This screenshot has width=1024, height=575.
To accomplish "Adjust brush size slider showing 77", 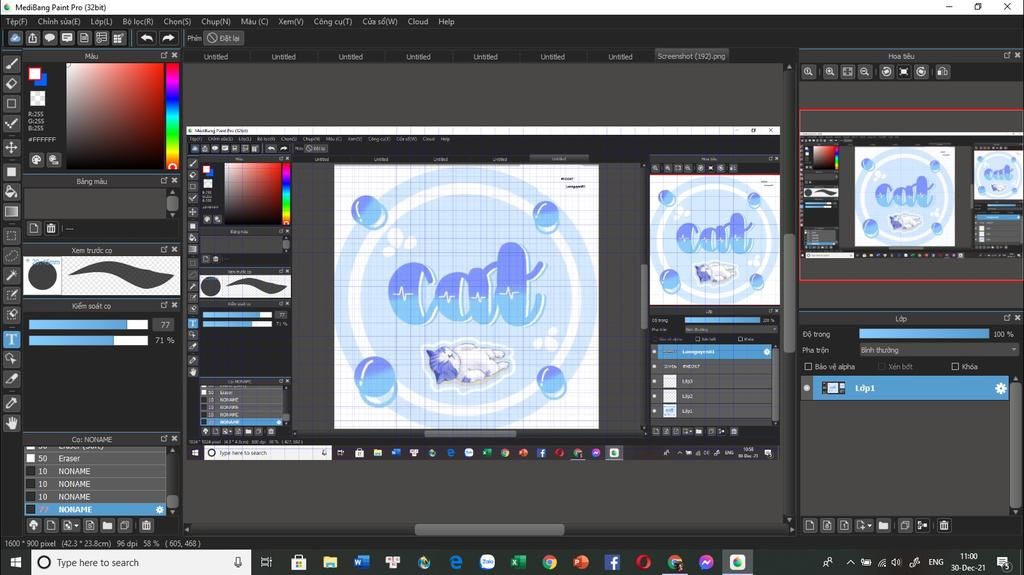I will point(88,324).
